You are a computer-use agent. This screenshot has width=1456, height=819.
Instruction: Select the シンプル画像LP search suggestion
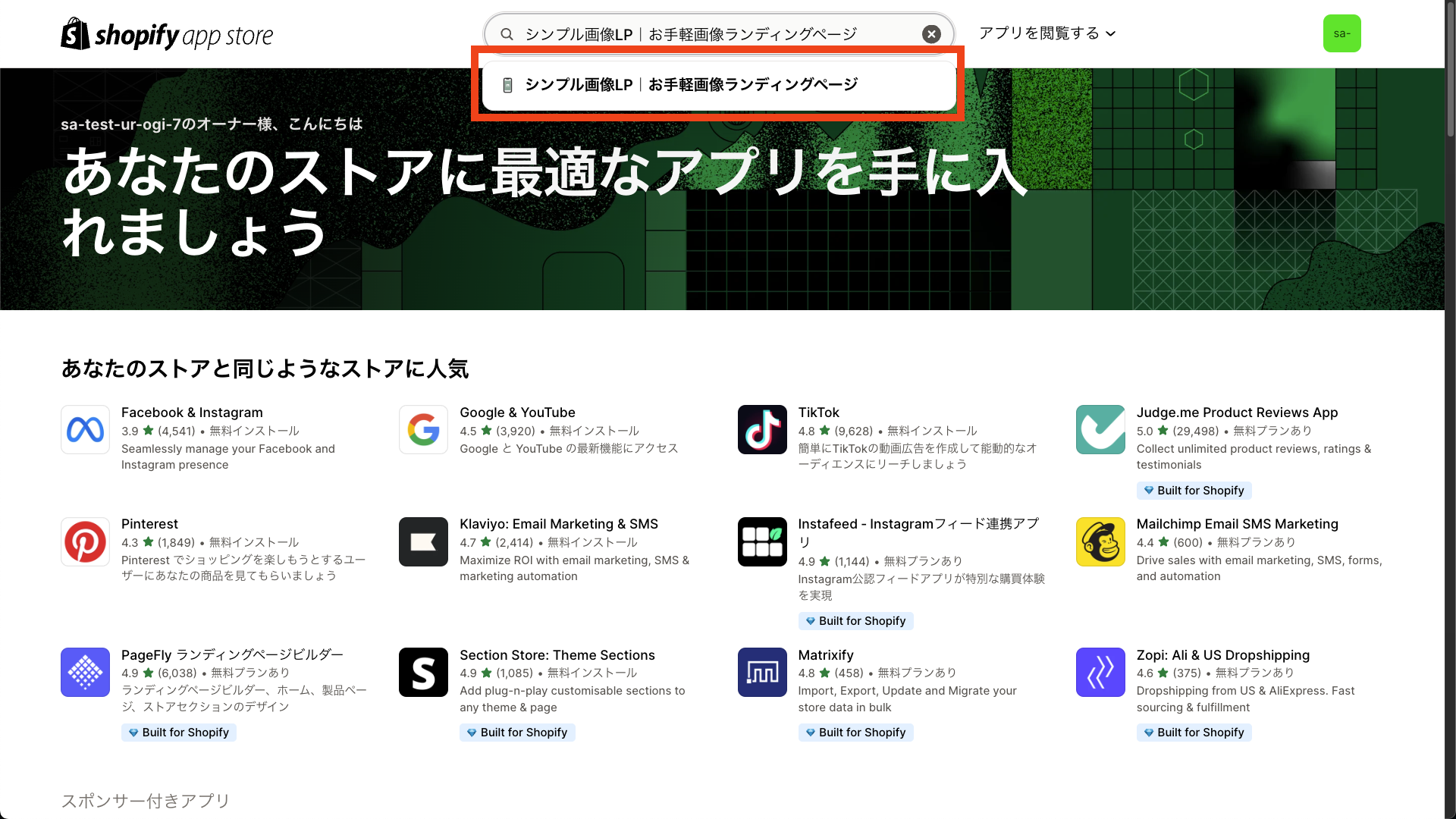pyautogui.click(x=691, y=84)
